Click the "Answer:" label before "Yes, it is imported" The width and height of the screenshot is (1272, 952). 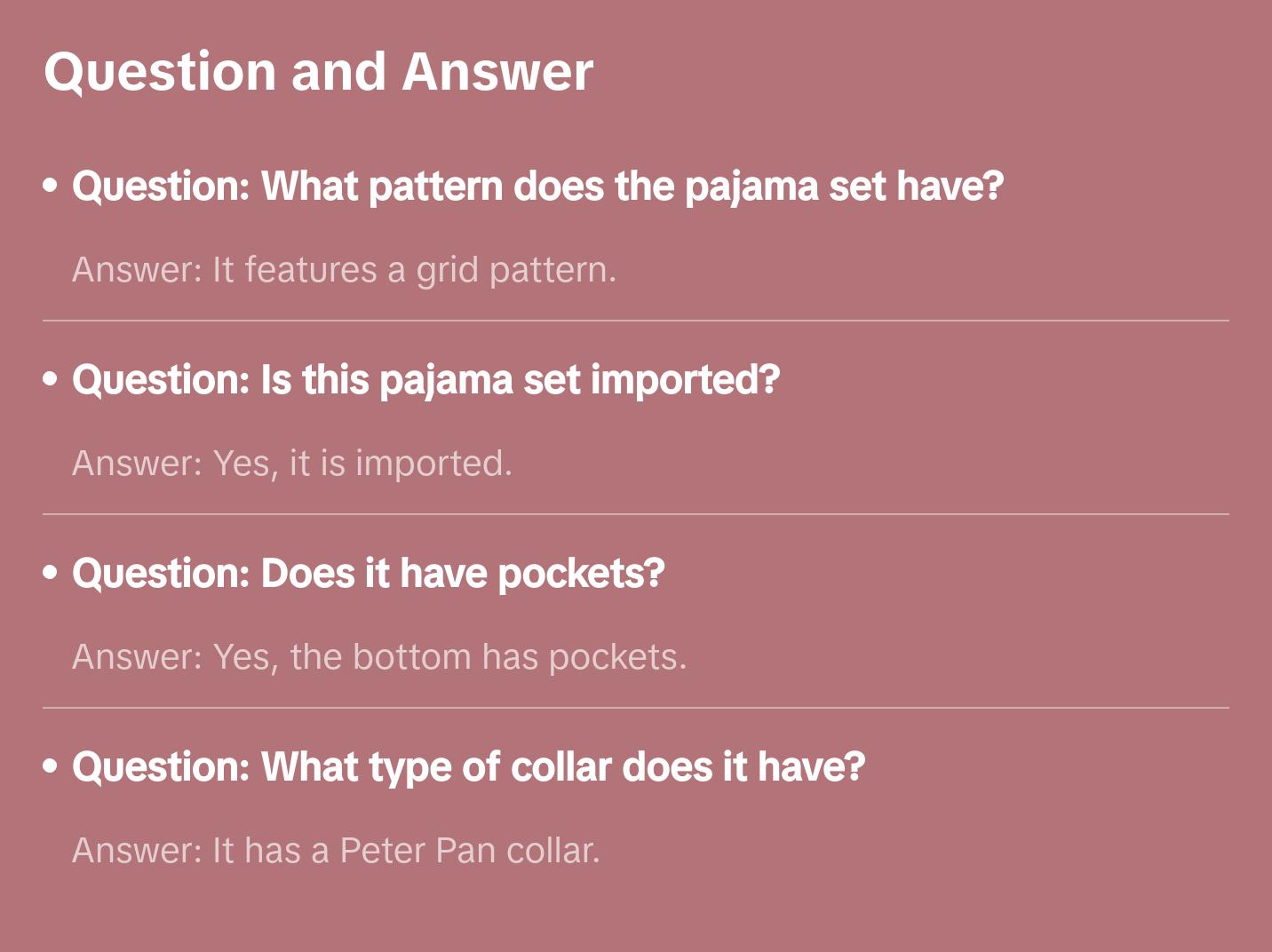point(138,464)
